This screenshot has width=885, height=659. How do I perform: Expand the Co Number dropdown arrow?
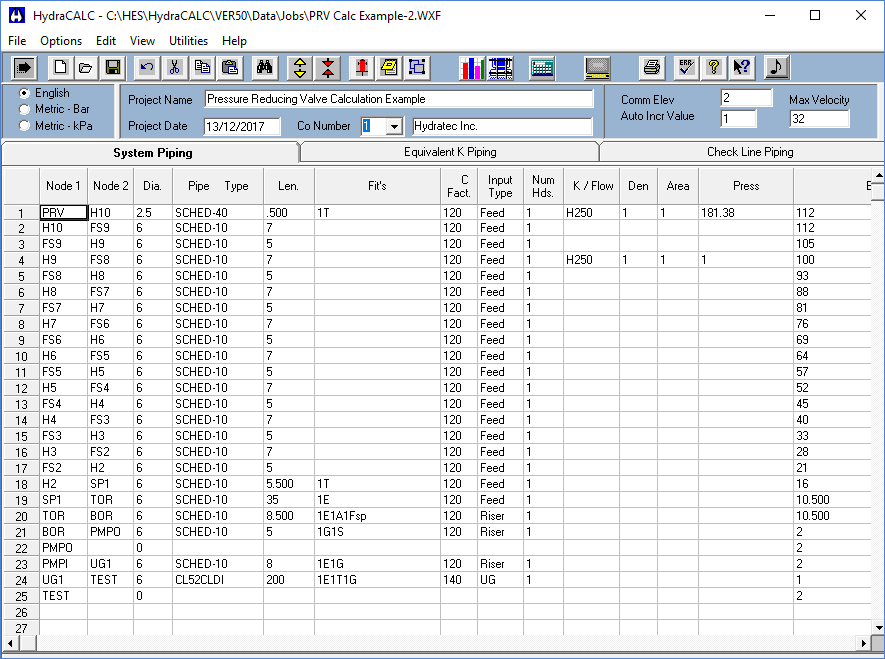pos(395,126)
